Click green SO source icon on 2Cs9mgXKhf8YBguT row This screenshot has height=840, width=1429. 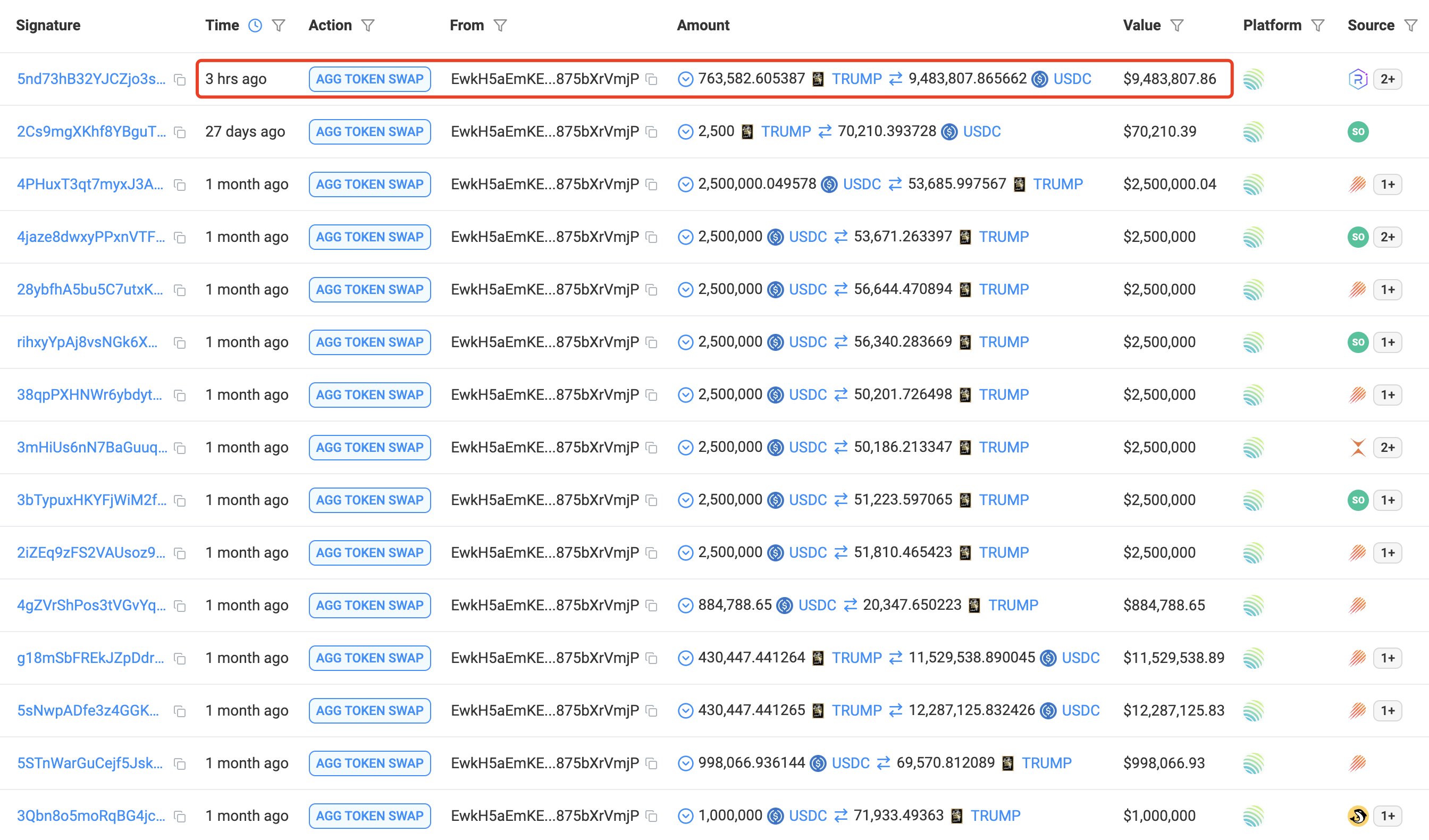pos(1358,132)
